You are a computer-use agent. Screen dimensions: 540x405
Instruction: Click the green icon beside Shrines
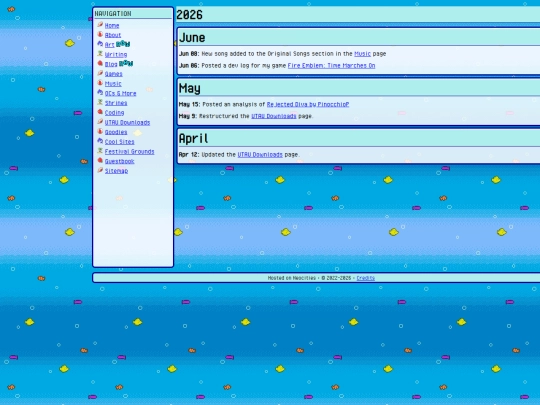pyautogui.click(x=100, y=102)
